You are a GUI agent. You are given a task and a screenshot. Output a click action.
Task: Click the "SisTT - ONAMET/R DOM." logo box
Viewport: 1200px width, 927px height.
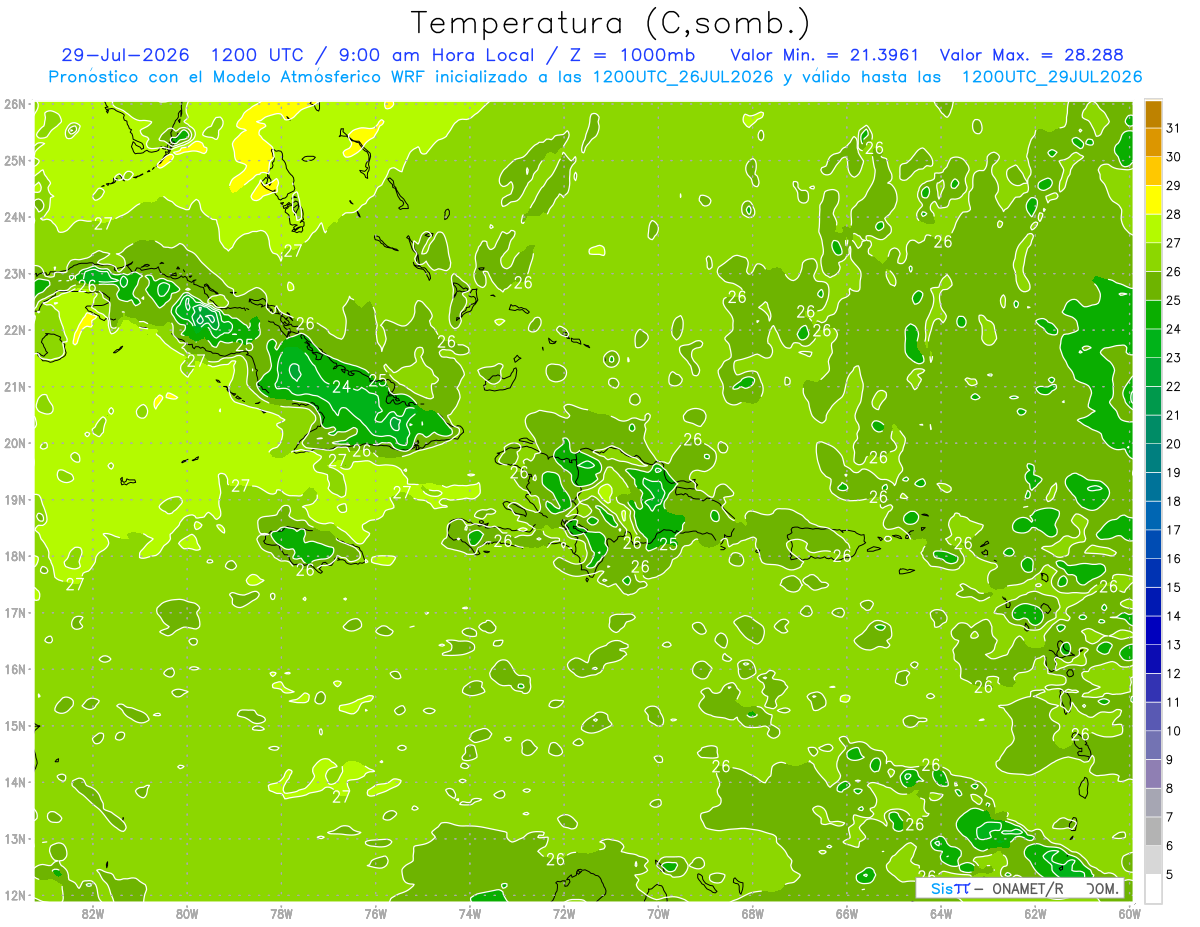[x=1020, y=888]
